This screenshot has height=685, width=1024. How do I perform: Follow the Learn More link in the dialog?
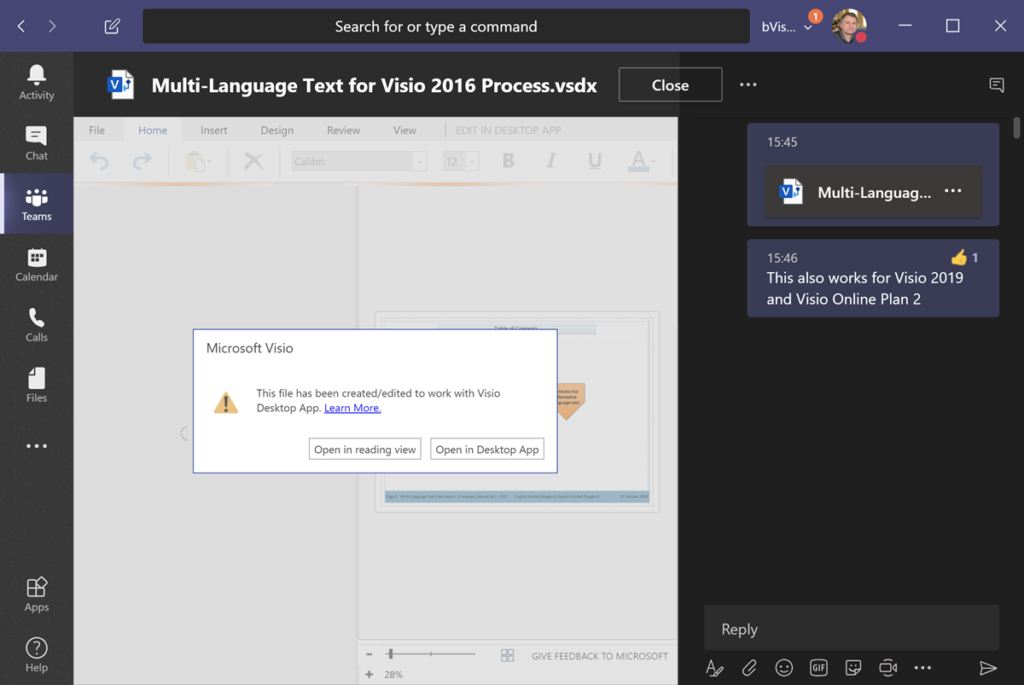352,408
